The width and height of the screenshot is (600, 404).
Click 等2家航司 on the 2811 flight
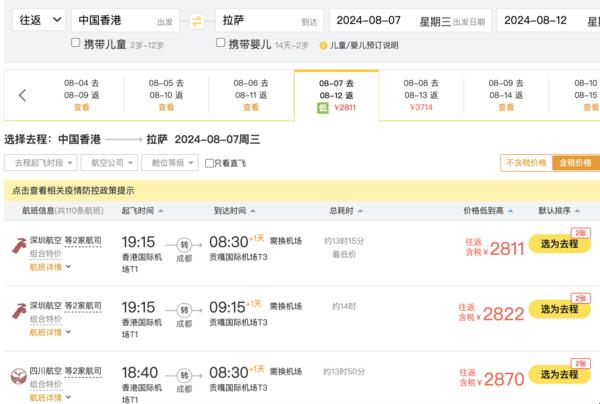83,241
